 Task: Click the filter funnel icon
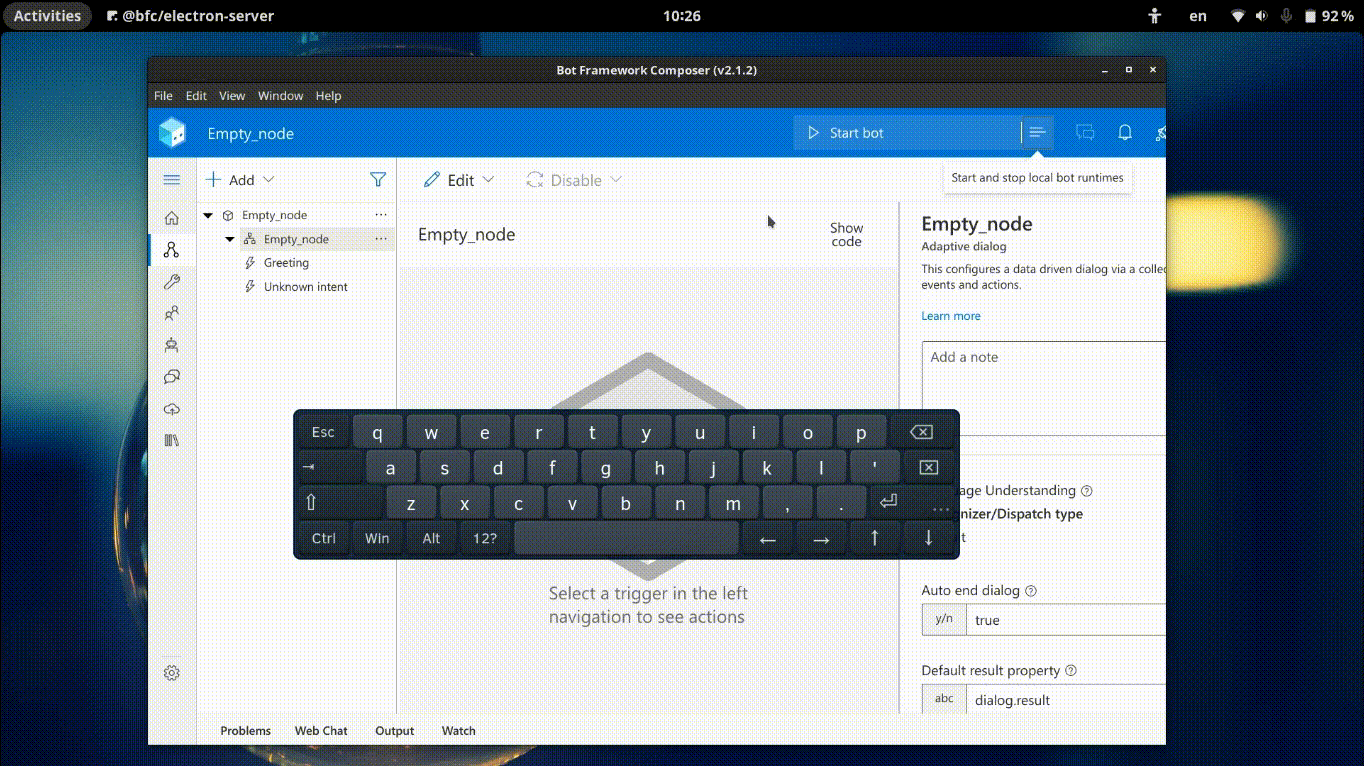[x=378, y=180]
